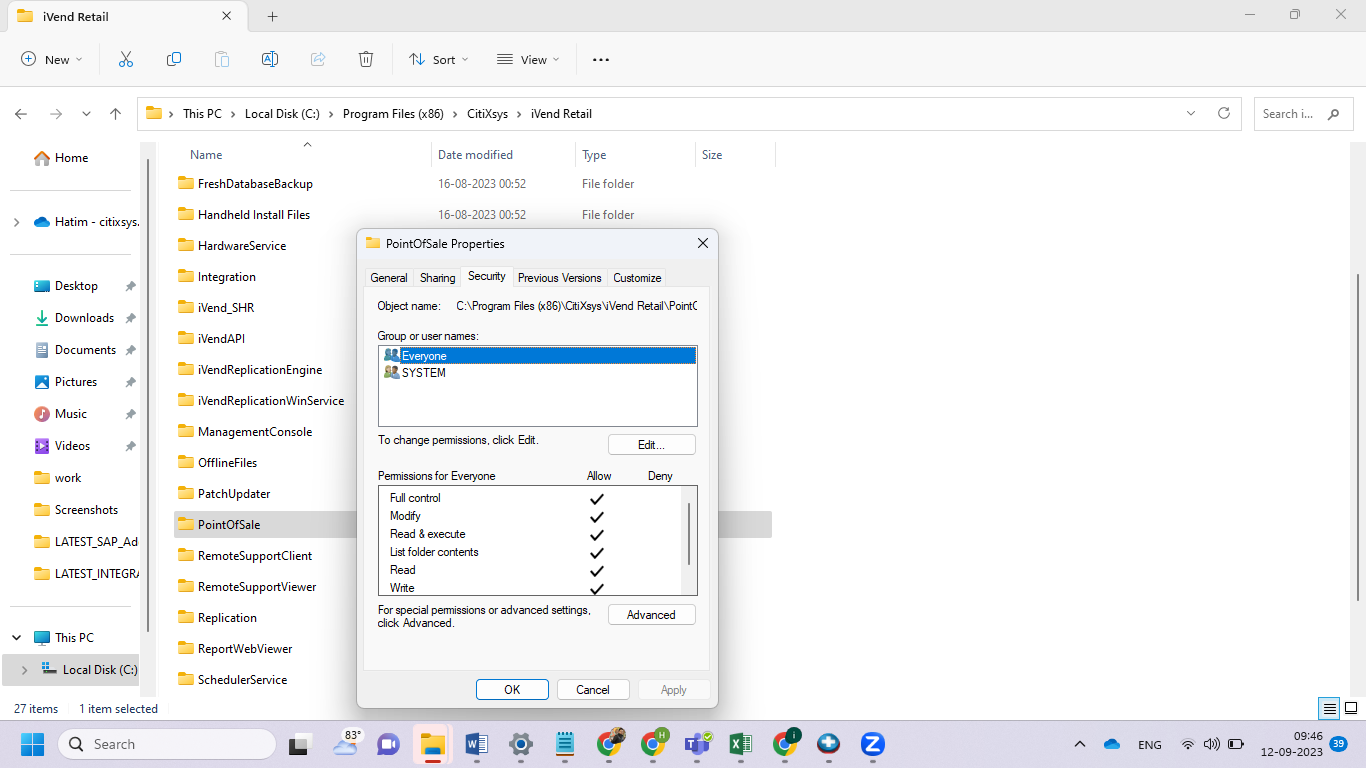Image resolution: width=1366 pixels, height=768 pixels.
Task: Open the View dropdown menu
Action: 528,60
